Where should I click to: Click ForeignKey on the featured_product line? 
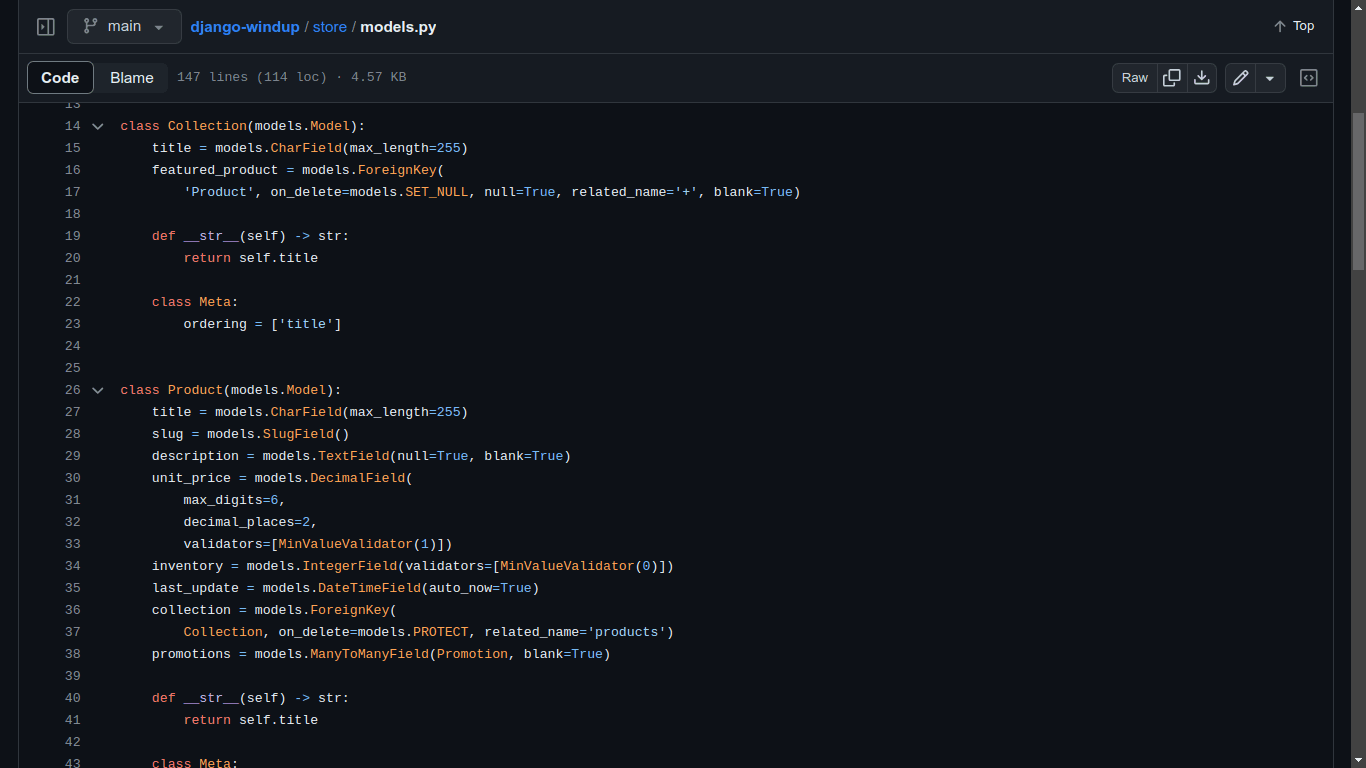point(397,170)
